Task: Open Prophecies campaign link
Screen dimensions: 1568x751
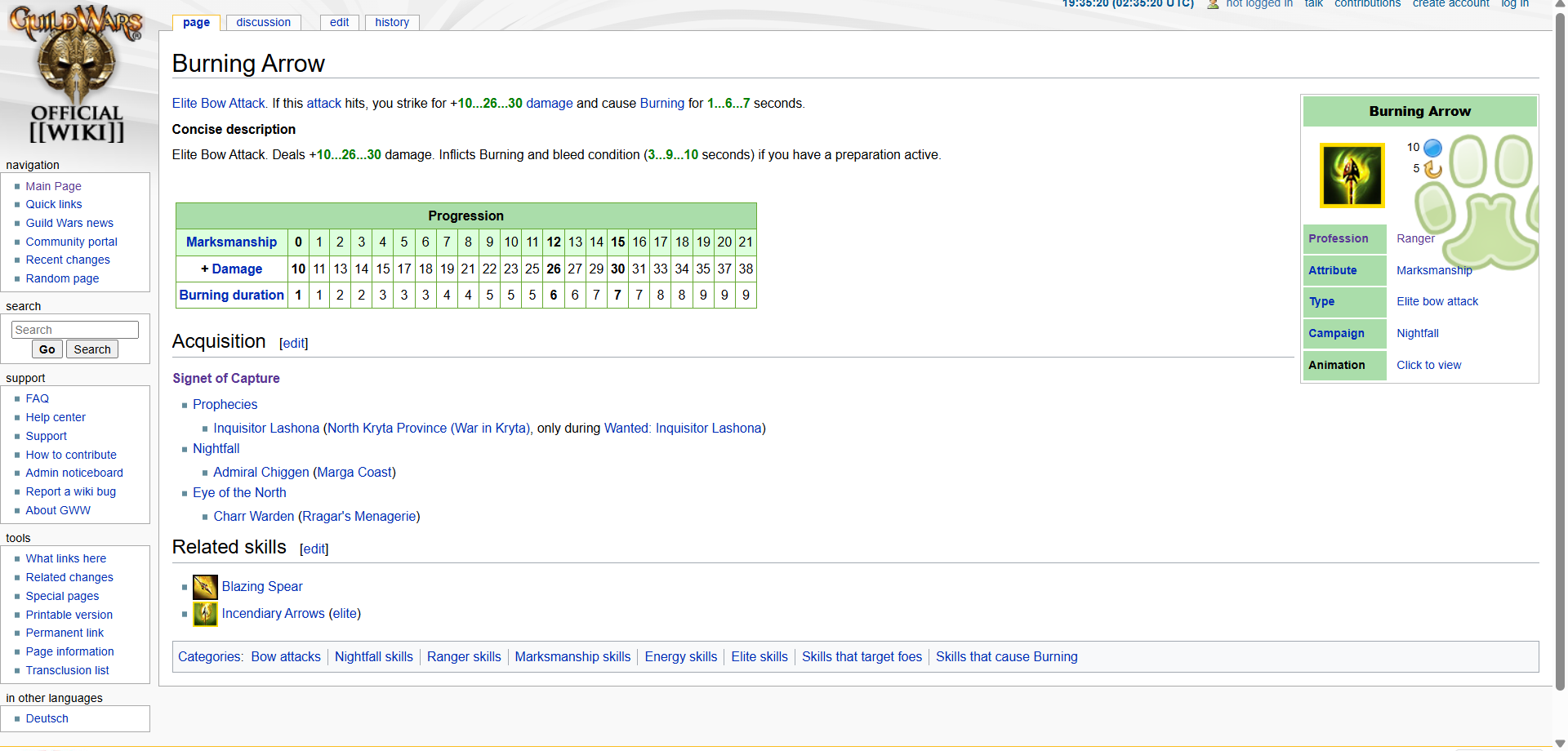Action: tap(225, 404)
